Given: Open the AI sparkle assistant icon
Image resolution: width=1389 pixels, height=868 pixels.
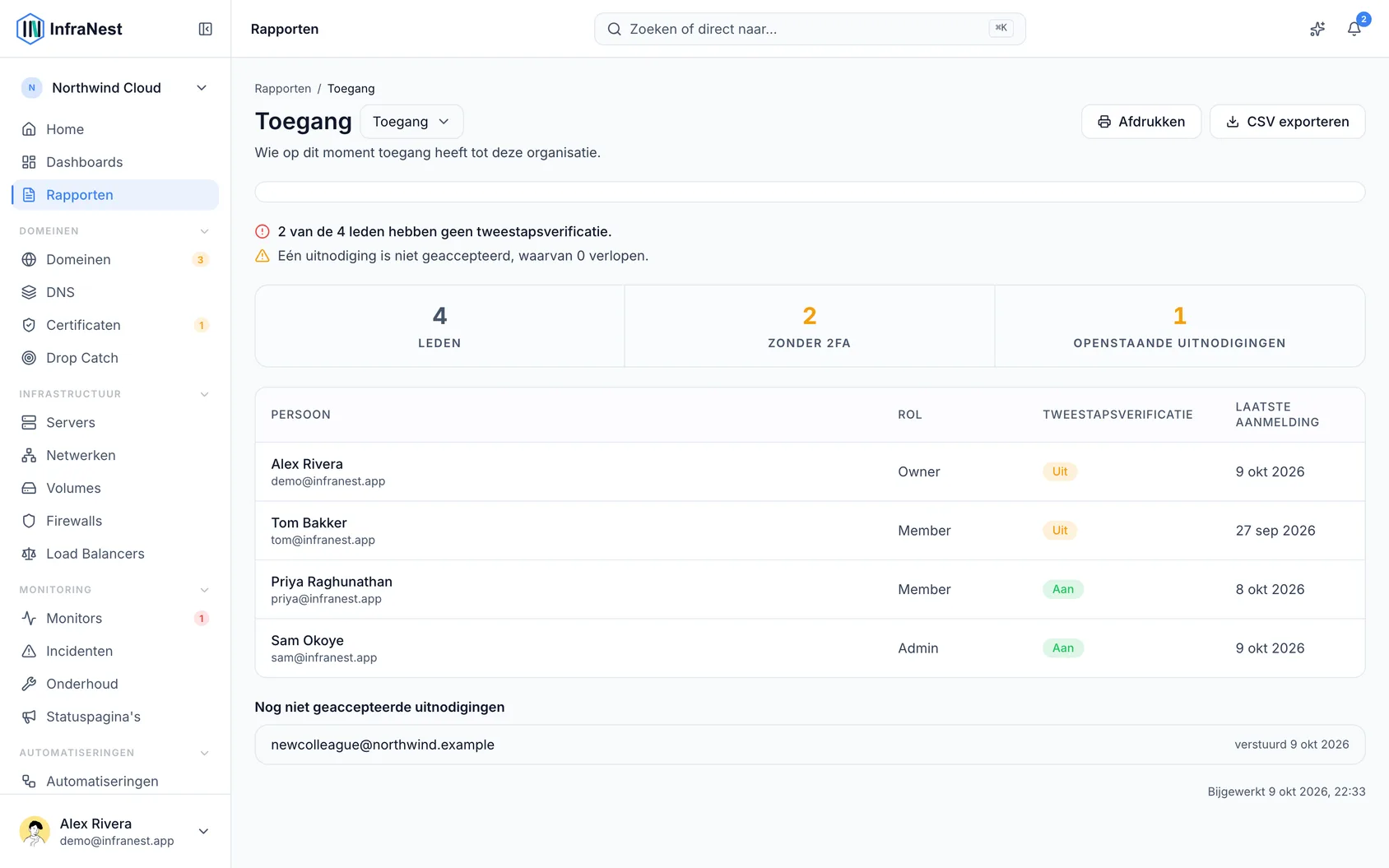Looking at the screenshot, I should pos(1317,29).
